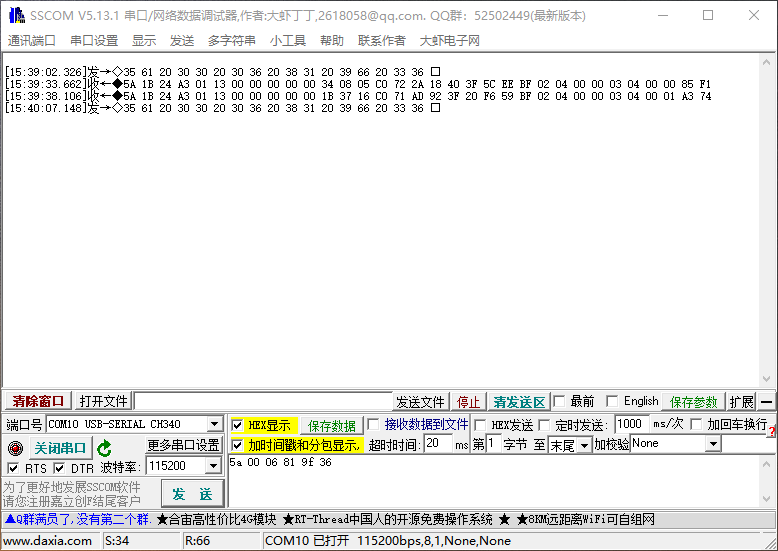Click the S:34 sent counter
Screen dimensions: 778x551
(117, 541)
